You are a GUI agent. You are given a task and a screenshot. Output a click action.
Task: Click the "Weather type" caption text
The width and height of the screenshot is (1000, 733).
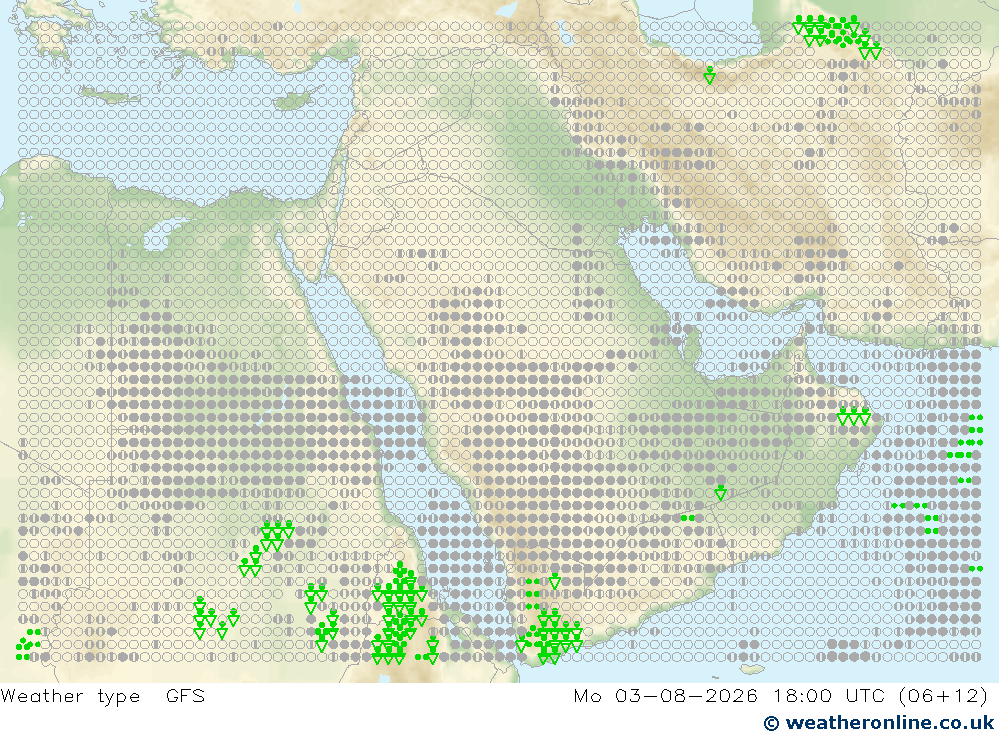pos(70,696)
